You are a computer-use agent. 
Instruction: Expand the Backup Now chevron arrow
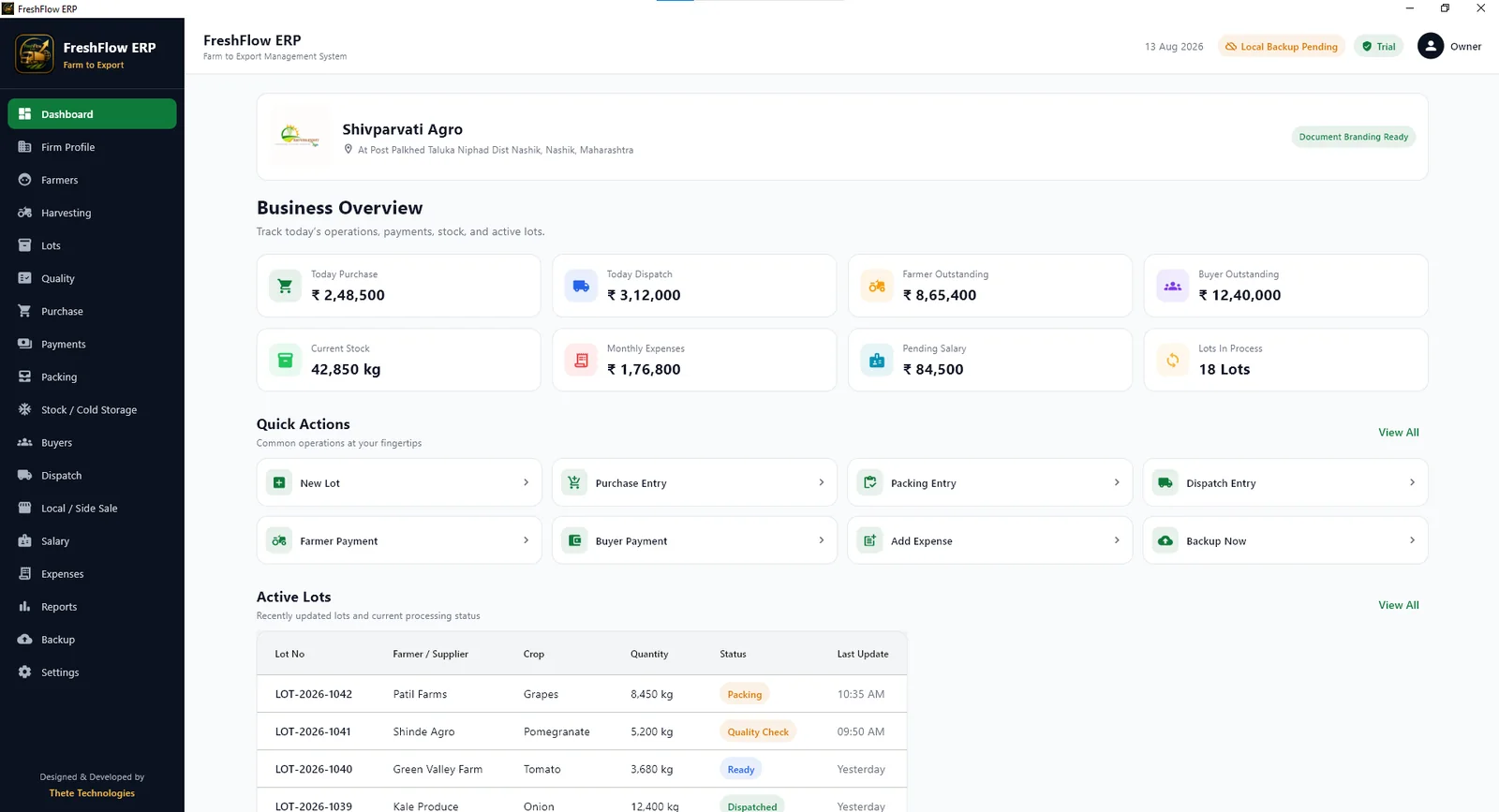coord(1412,540)
